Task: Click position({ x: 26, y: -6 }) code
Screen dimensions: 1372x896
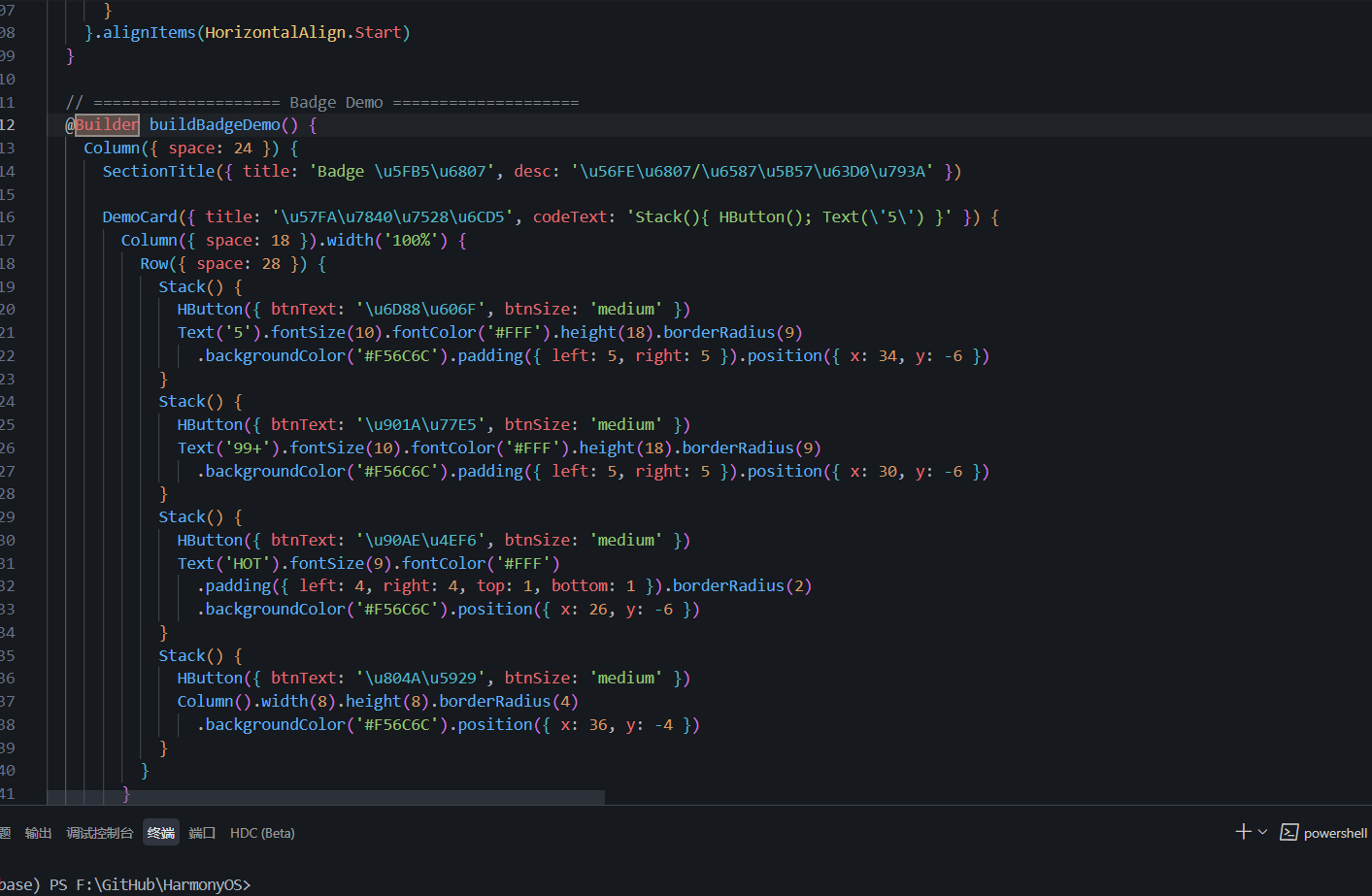Action: click(x=579, y=609)
